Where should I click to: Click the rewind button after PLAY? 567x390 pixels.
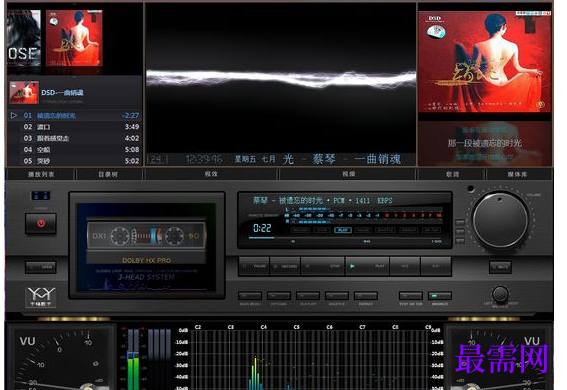405,266
